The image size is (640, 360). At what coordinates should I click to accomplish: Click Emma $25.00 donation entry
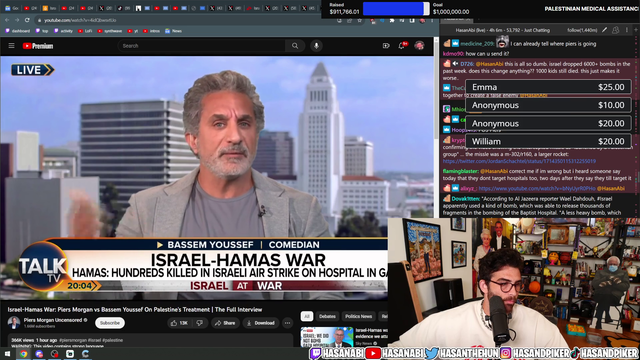(x=548, y=87)
